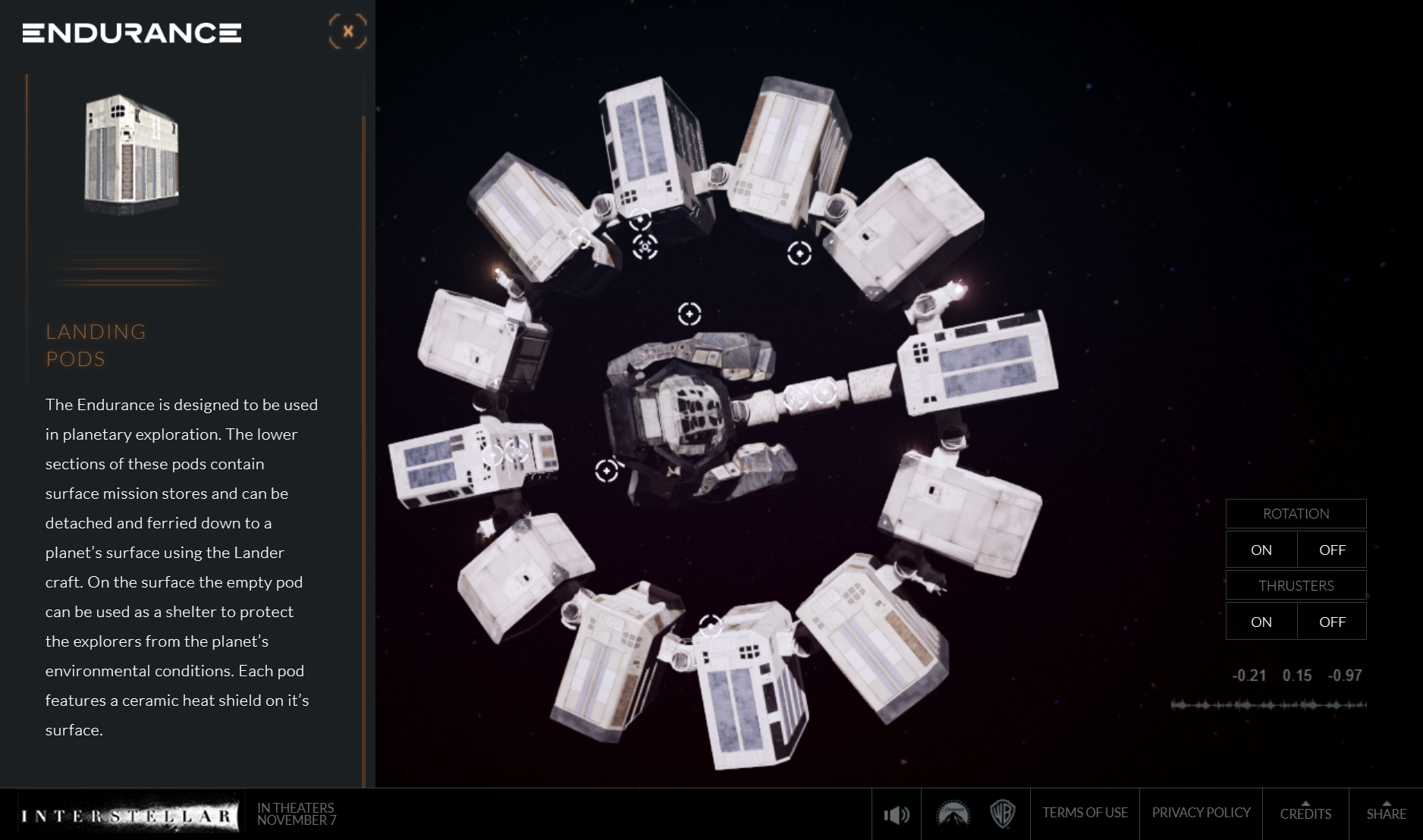This screenshot has width=1423, height=840.
Task: Mute sound with the speaker icon
Action: click(x=897, y=815)
